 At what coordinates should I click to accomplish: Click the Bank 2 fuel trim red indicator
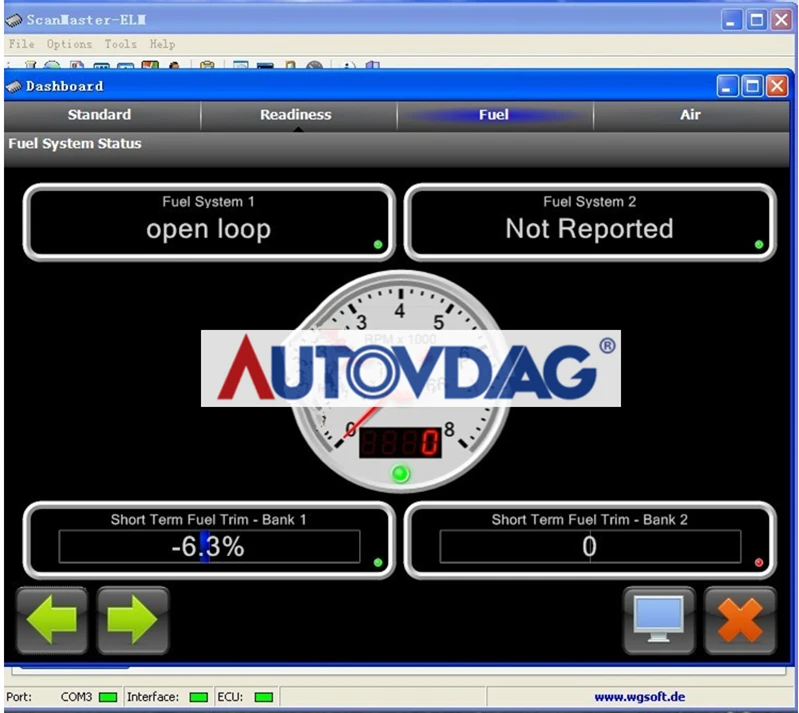point(759,563)
